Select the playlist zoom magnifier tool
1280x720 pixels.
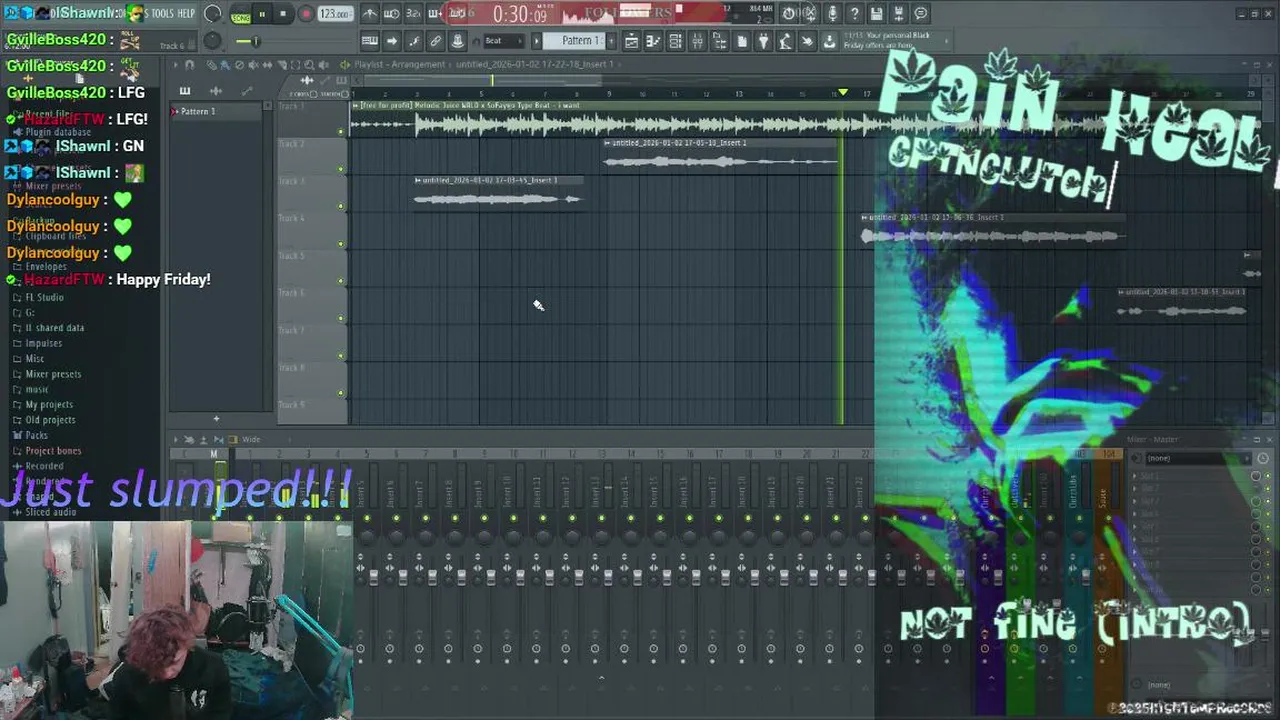pos(310,65)
